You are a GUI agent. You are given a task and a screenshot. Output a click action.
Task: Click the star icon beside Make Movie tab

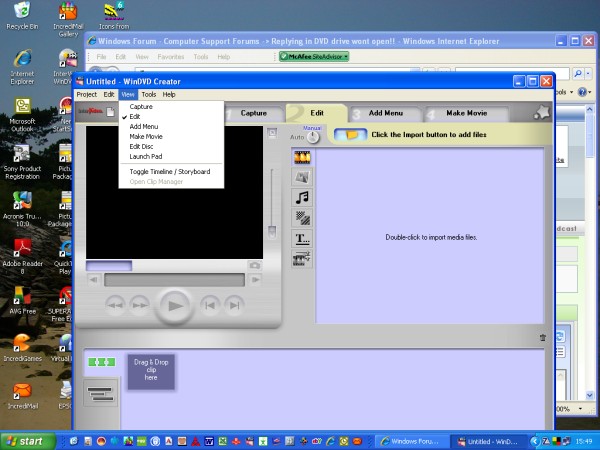541,112
